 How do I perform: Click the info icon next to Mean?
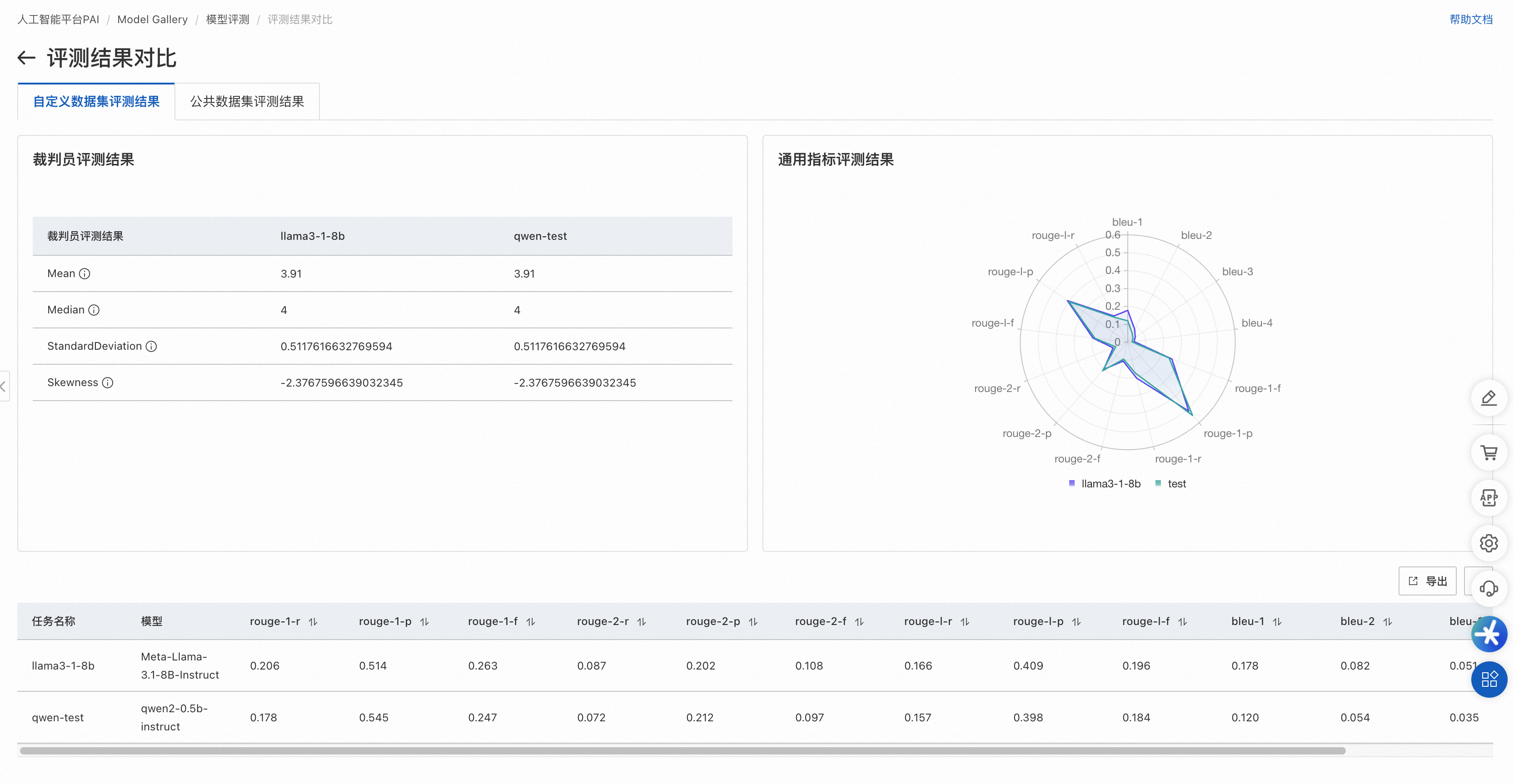pyautogui.click(x=85, y=274)
